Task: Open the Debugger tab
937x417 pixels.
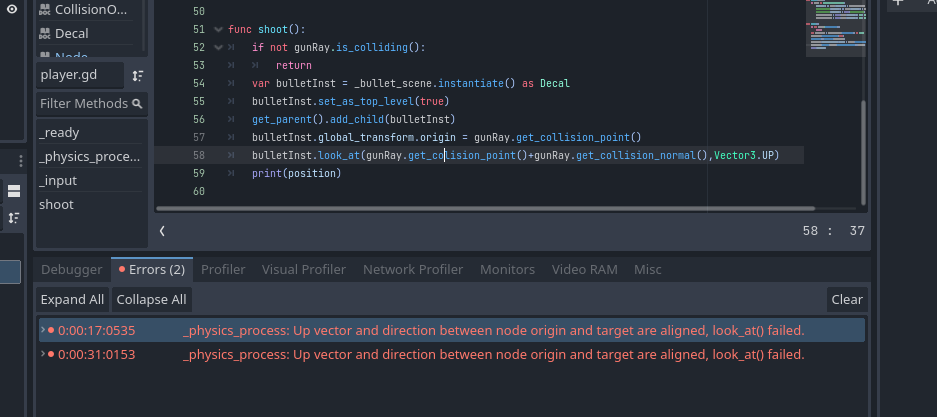Action: coord(72,269)
